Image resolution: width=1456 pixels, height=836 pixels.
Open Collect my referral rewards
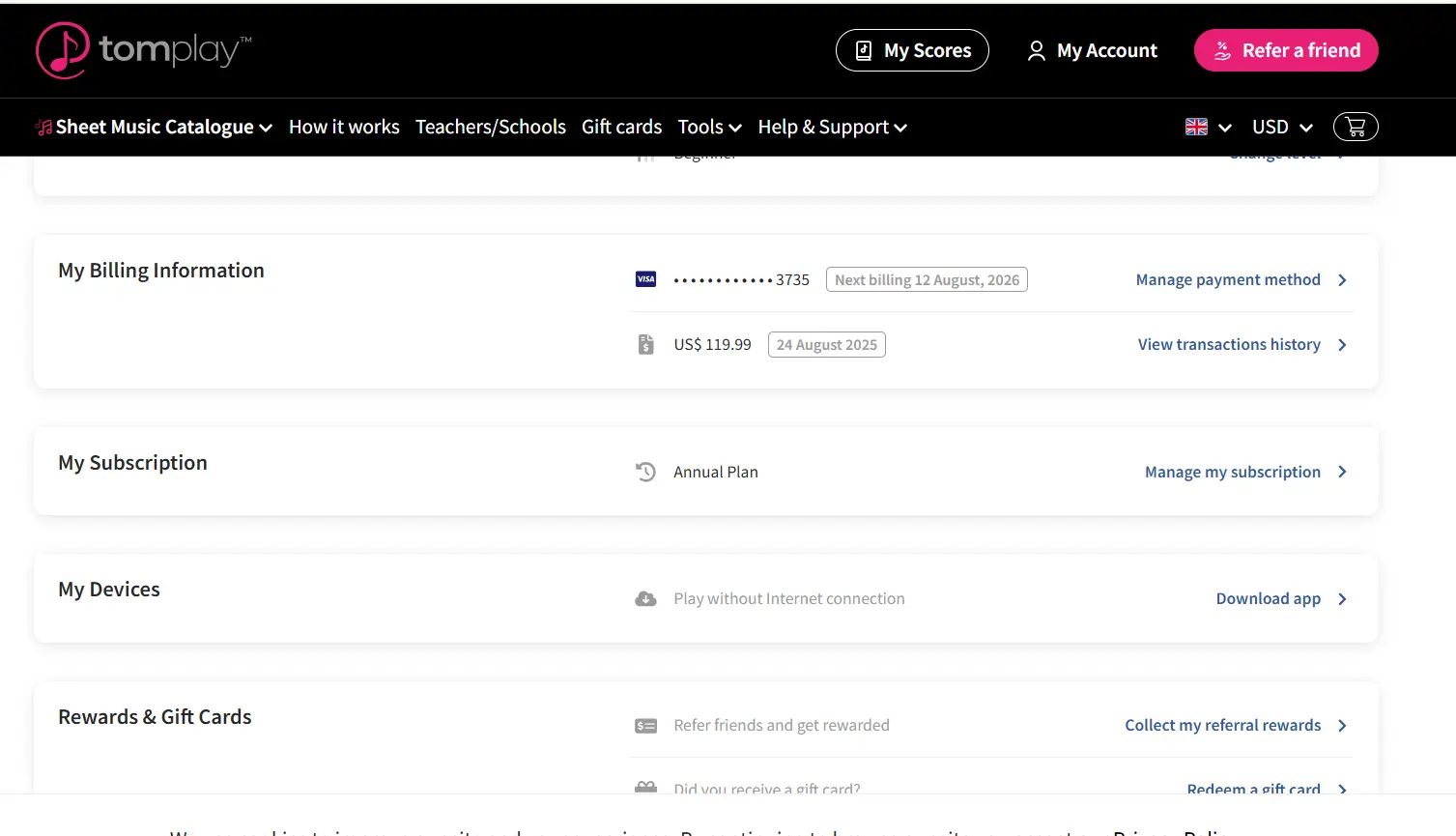click(1223, 725)
